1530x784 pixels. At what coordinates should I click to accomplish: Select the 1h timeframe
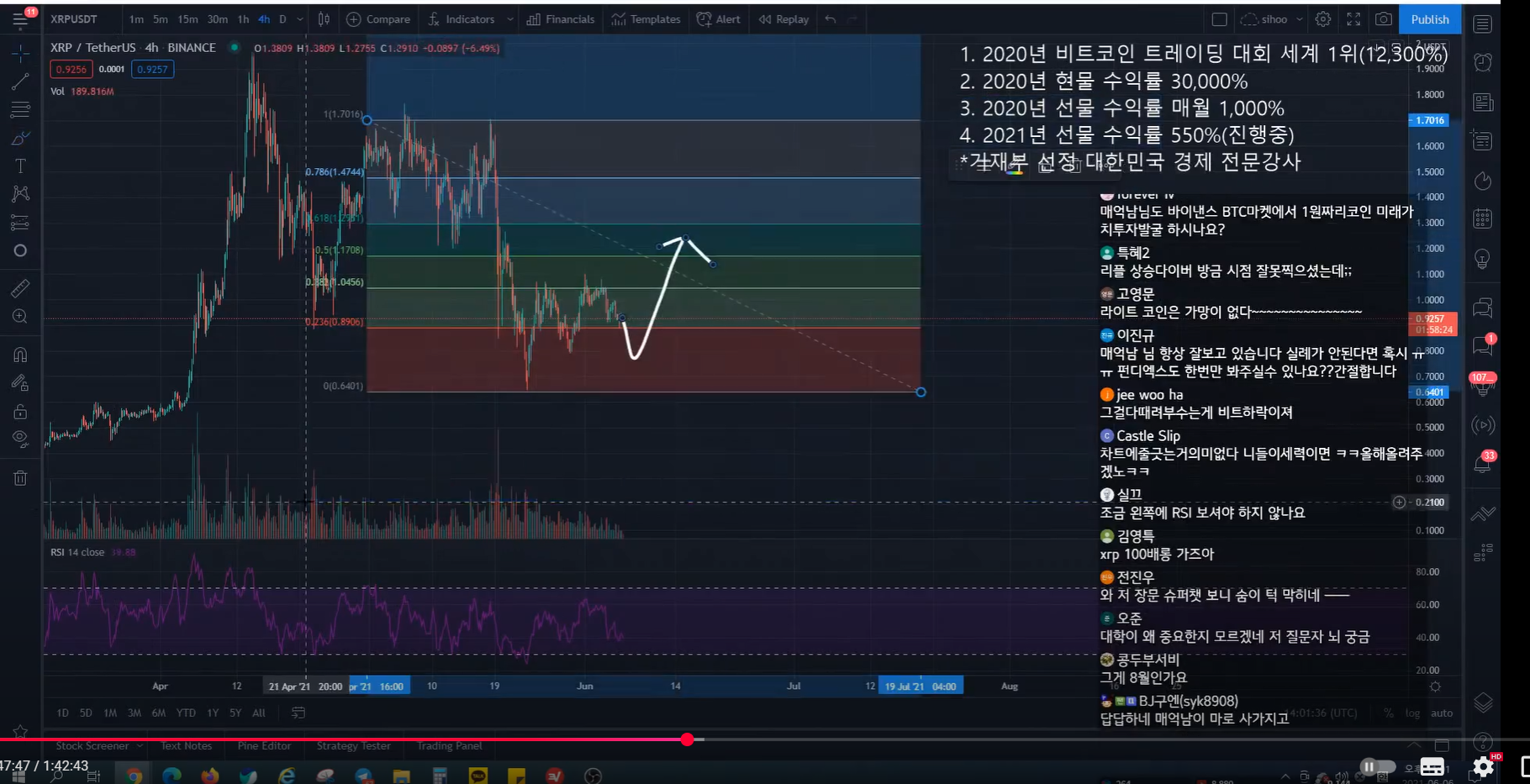[x=243, y=19]
